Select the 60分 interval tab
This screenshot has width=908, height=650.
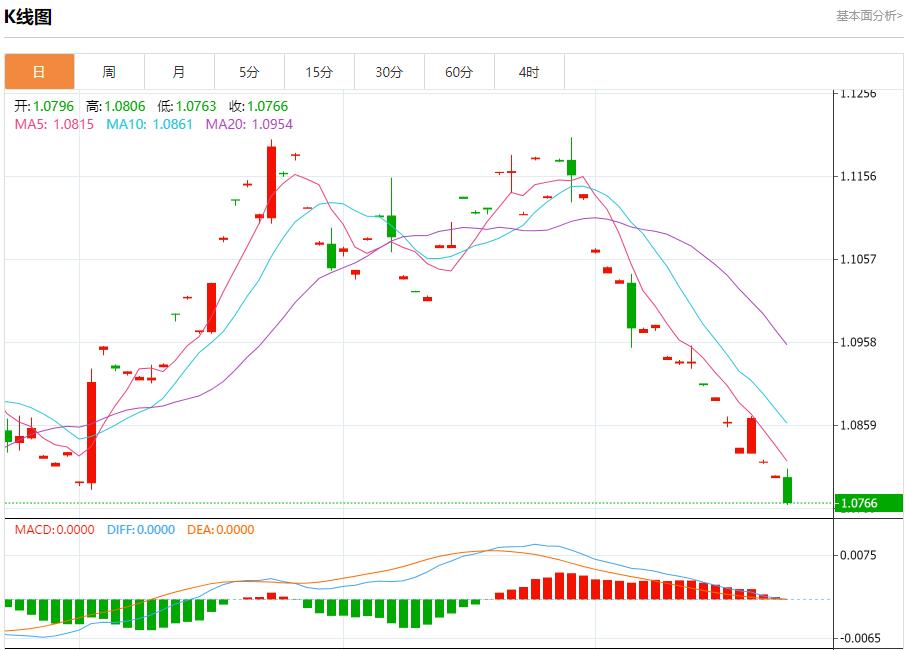[459, 72]
